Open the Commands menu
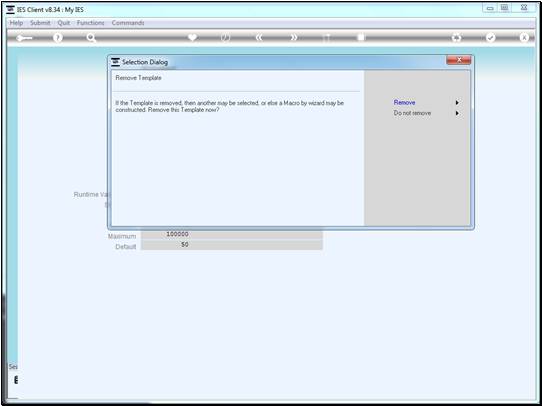Screen dimensions: 542x406 pos(128,23)
